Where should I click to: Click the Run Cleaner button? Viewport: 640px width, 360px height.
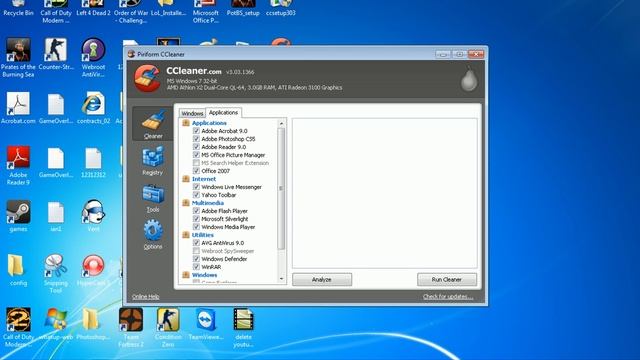click(447, 280)
